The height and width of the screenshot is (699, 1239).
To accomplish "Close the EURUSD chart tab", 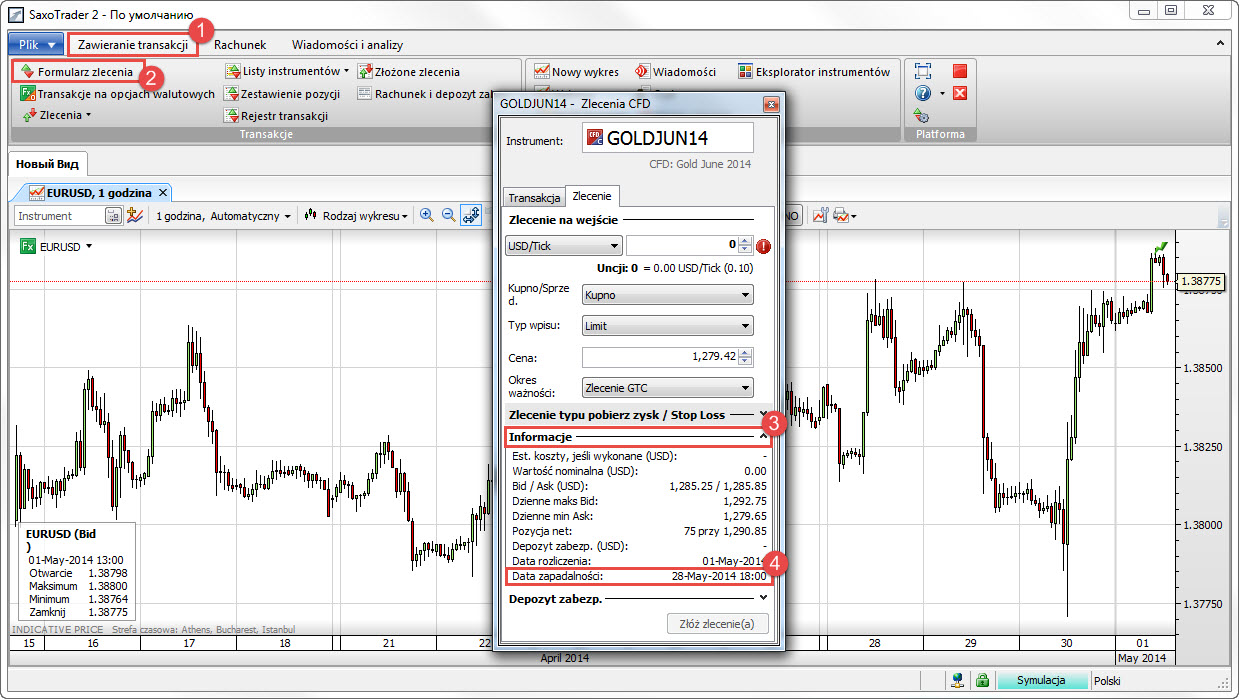I will pos(164,192).
